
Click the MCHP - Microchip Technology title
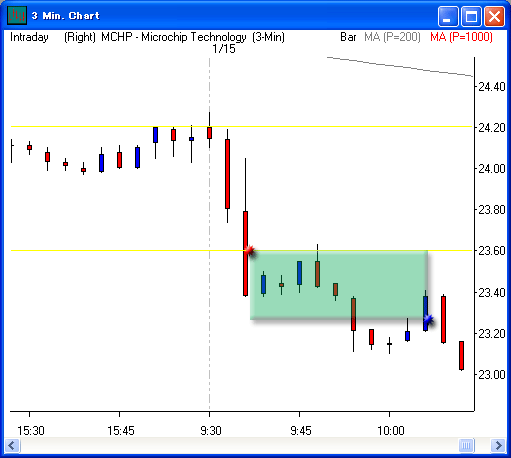pos(174,37)
